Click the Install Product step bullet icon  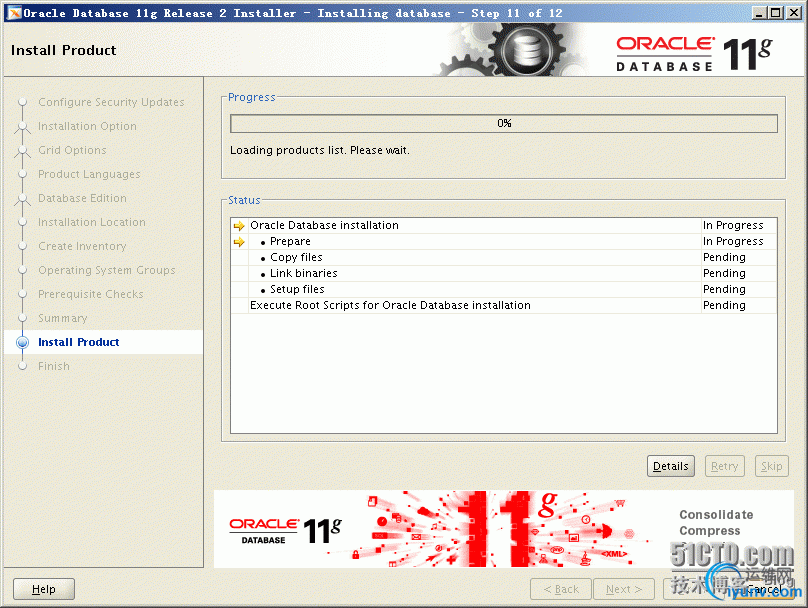pyautogui.click(x=22, y=342)
